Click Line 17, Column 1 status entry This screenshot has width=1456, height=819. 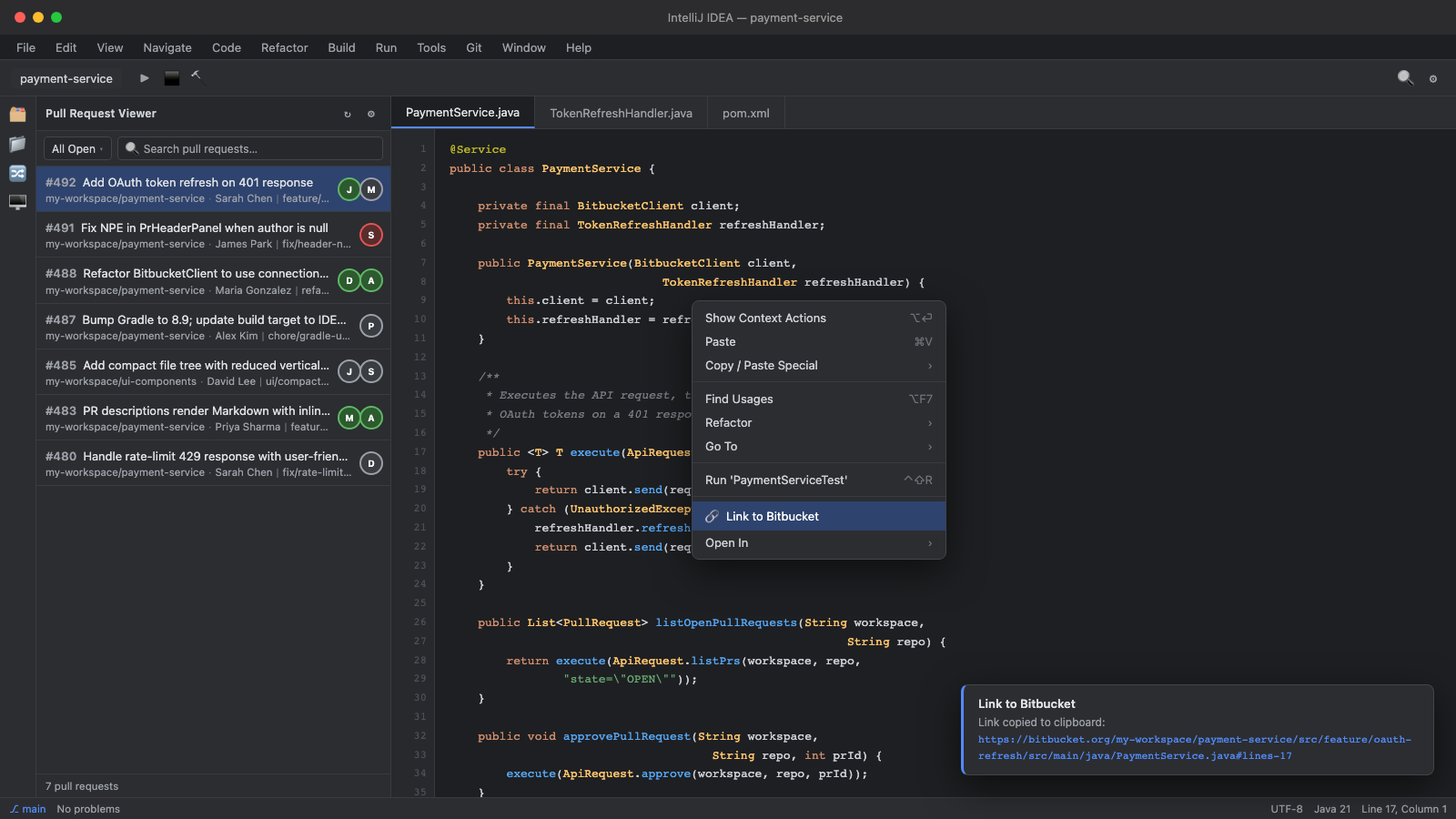point(1404,809)
